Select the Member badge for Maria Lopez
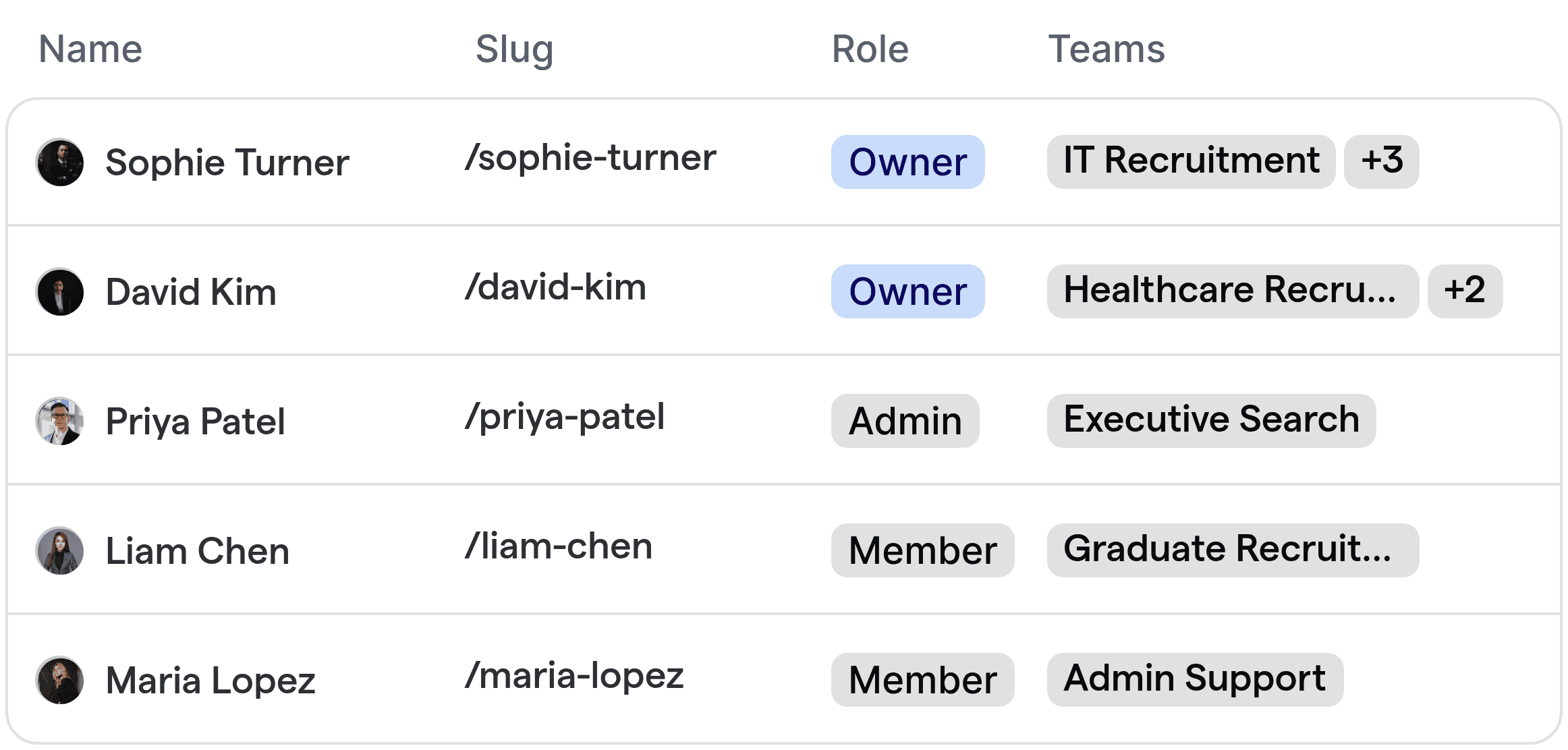The image size is (1568, 750). tap(922, 679)
